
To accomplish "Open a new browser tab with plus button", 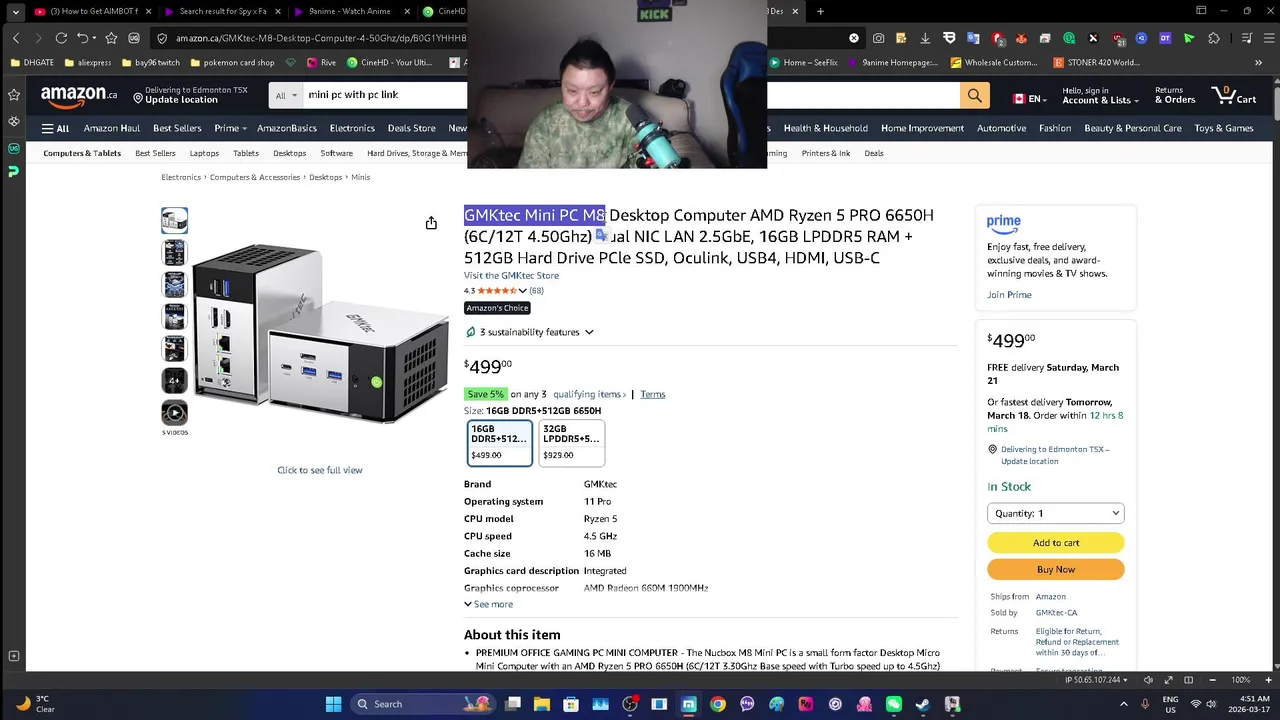I will 820,12.
